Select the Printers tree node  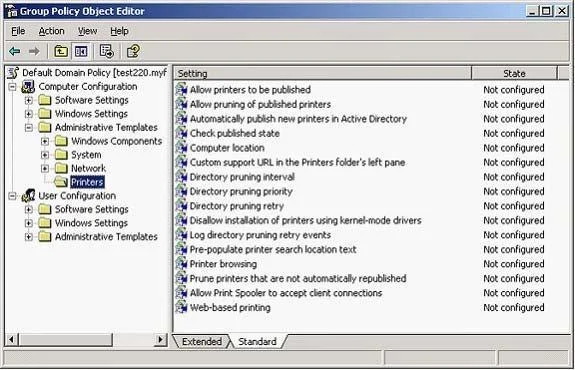click(87, 182)
